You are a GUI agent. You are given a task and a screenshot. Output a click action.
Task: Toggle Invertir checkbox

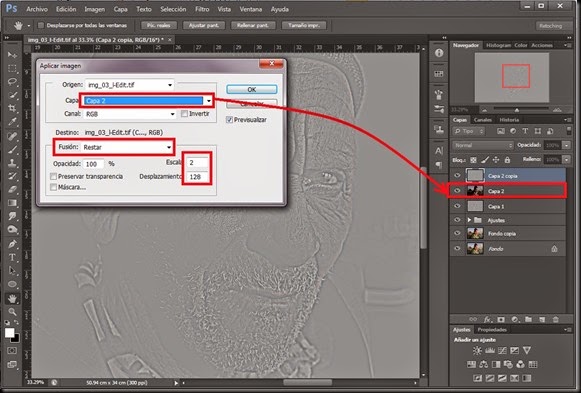[x=184, y=114]
